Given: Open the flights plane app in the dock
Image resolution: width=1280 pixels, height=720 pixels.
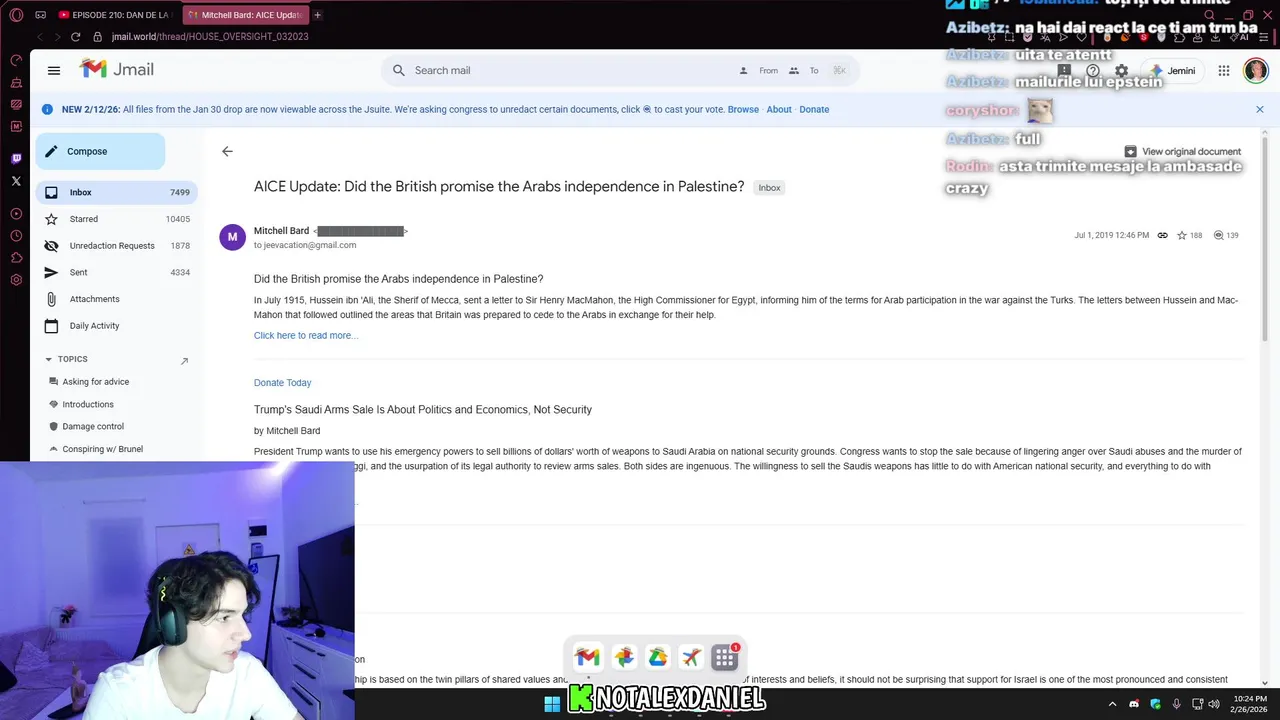Looking at the screenshot, I should (x=691, y=657).
